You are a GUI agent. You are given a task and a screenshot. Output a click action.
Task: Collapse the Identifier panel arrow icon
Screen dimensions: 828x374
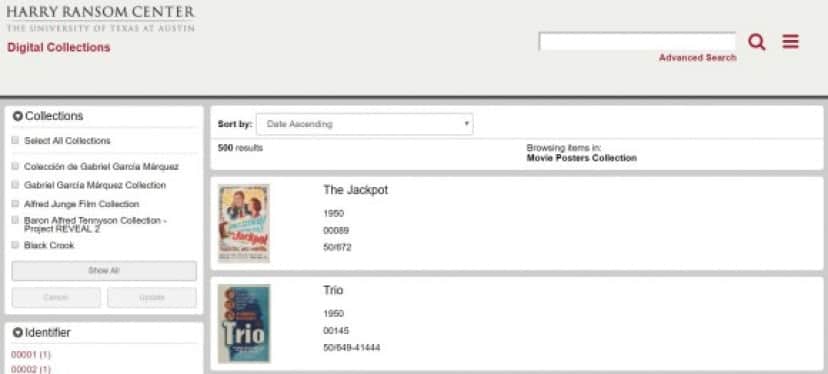[17, 333]
